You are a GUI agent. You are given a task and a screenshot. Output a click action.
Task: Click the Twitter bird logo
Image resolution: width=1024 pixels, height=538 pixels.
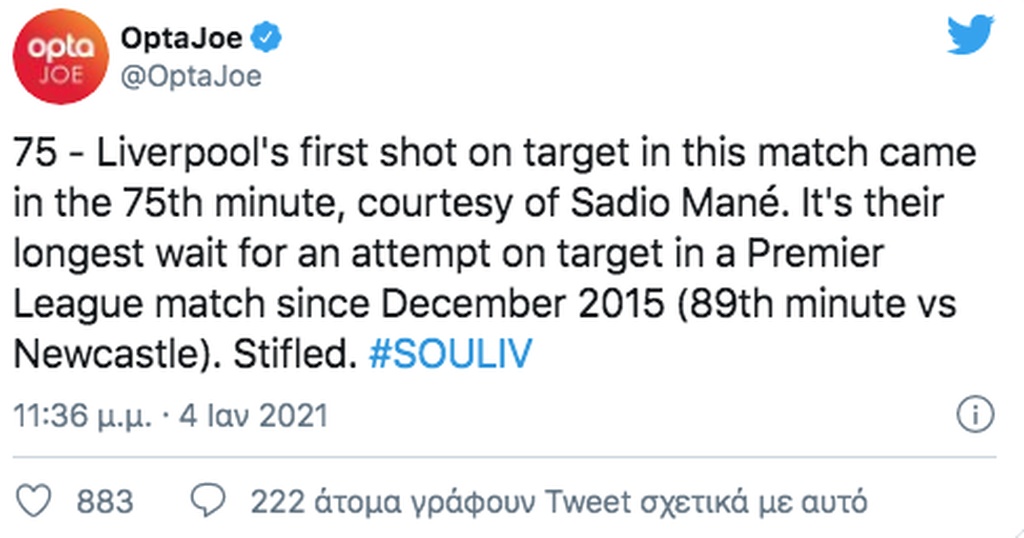pyautogui.click(x=971, y=37)
